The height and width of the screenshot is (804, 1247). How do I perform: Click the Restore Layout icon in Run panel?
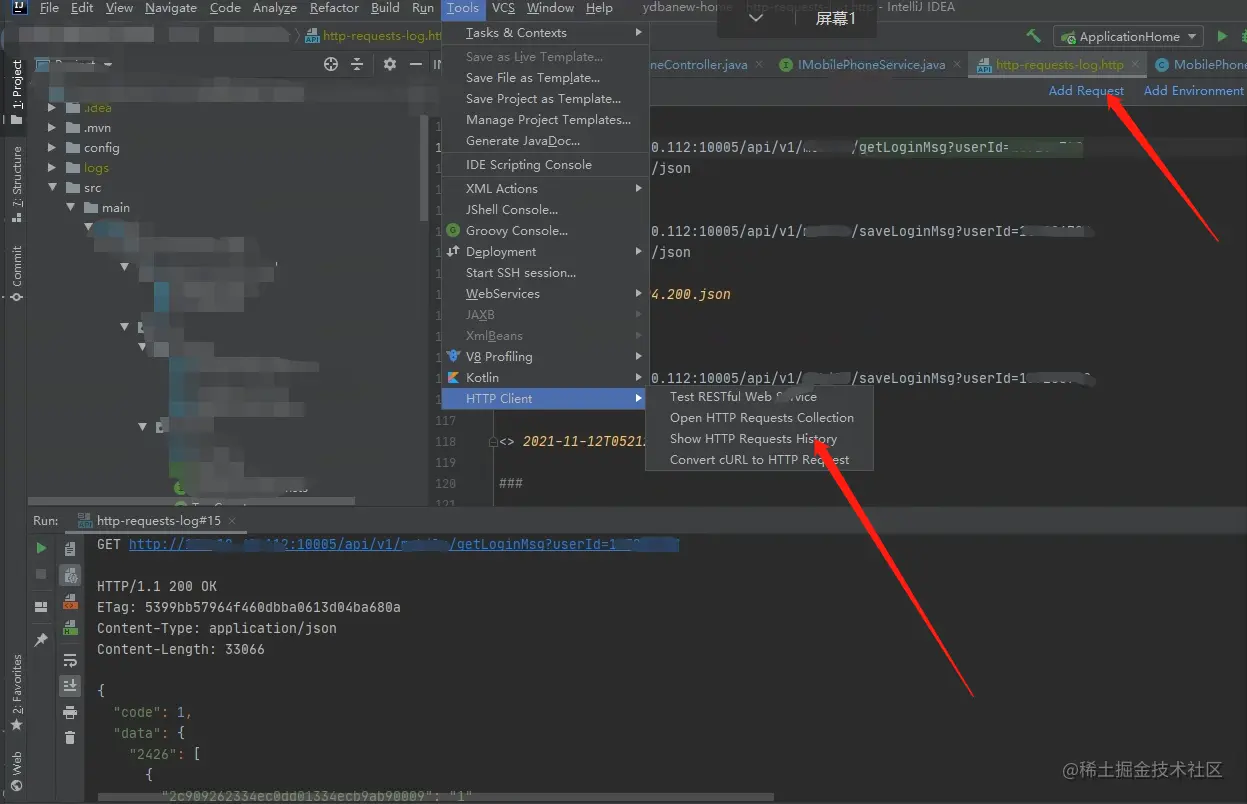pos(41,607)
